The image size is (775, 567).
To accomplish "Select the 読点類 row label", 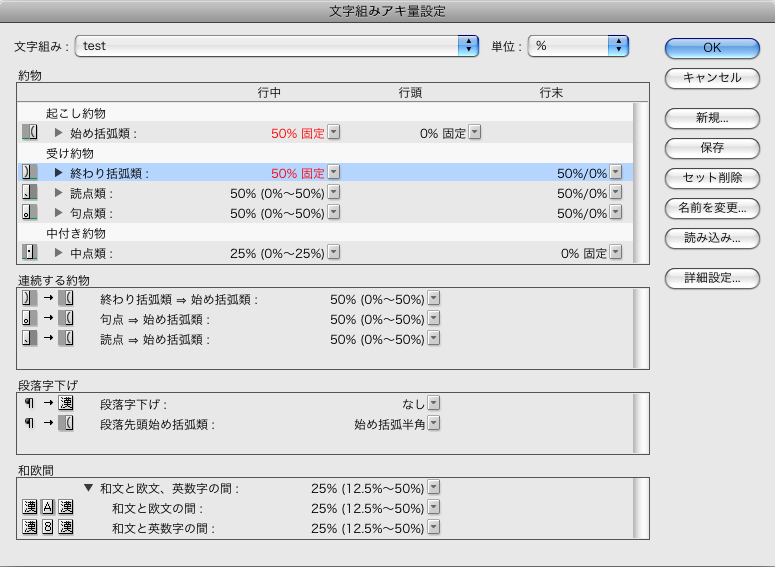I will click(x=91, y=194).
